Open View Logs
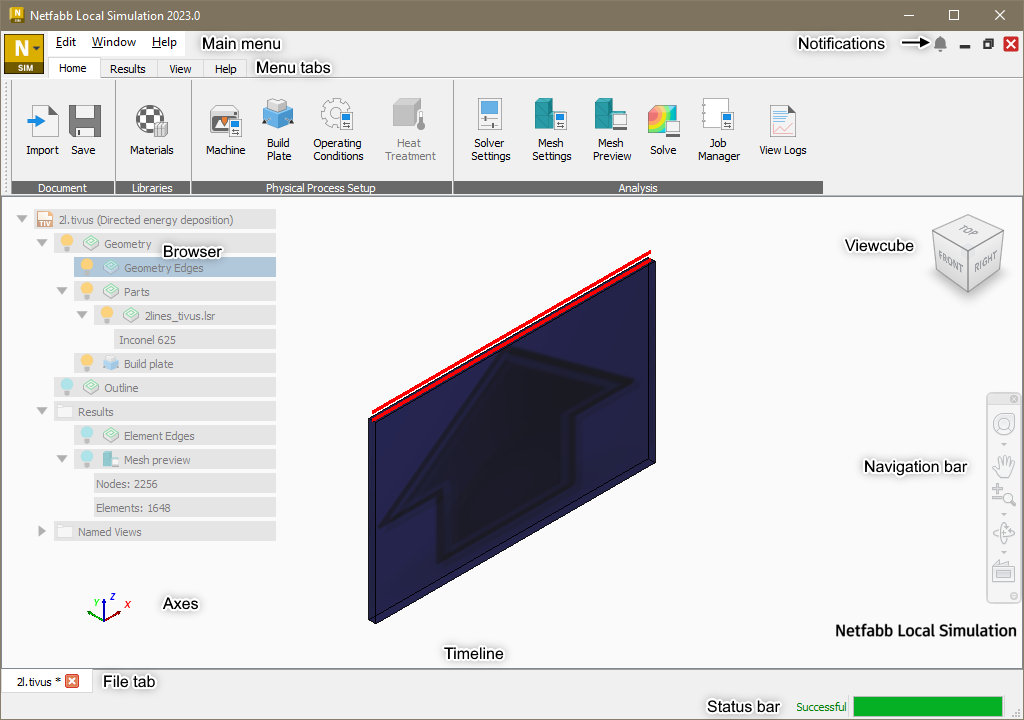 pyautogui.click(x=782, y=122)
